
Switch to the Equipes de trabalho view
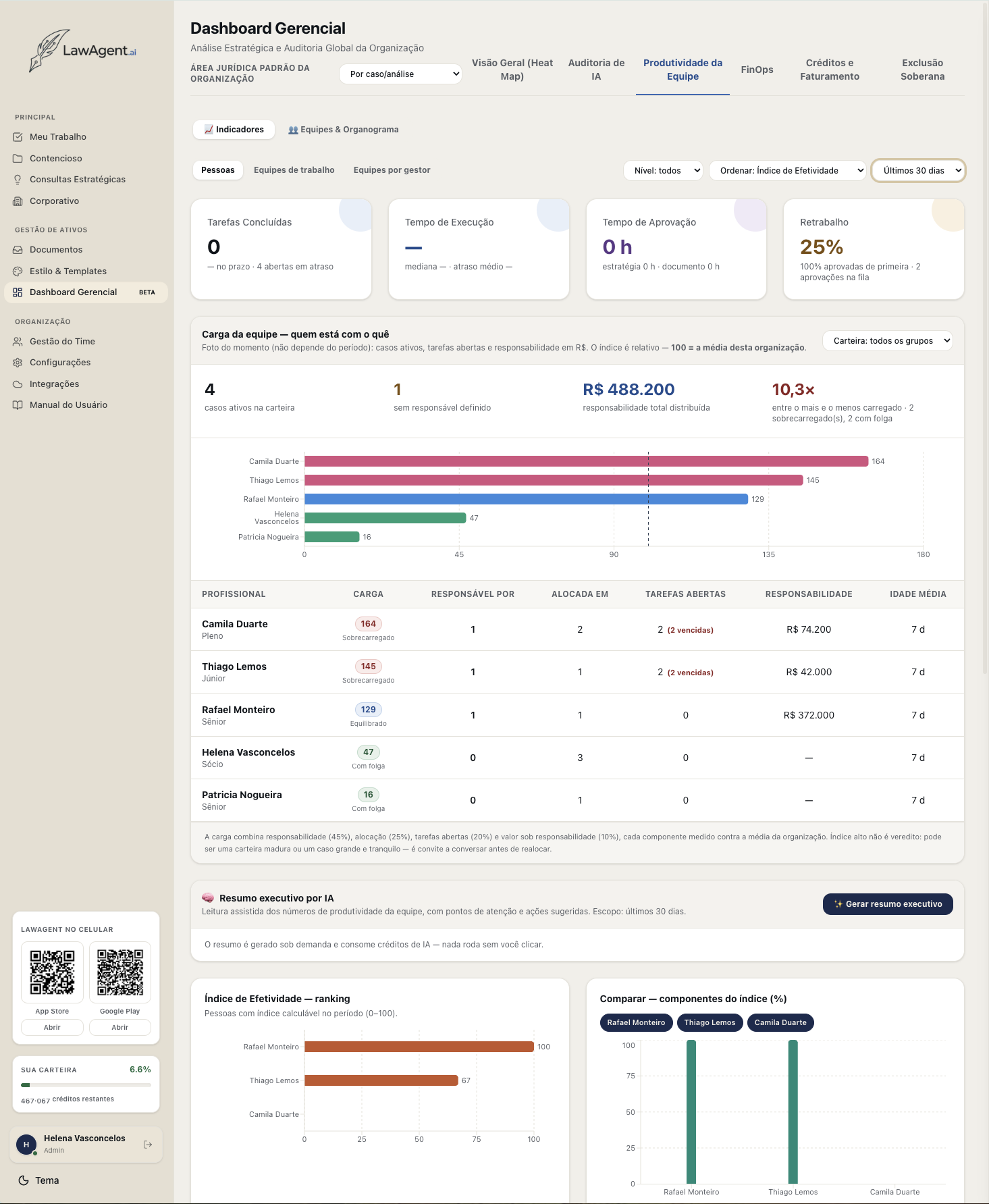[294, 170]
